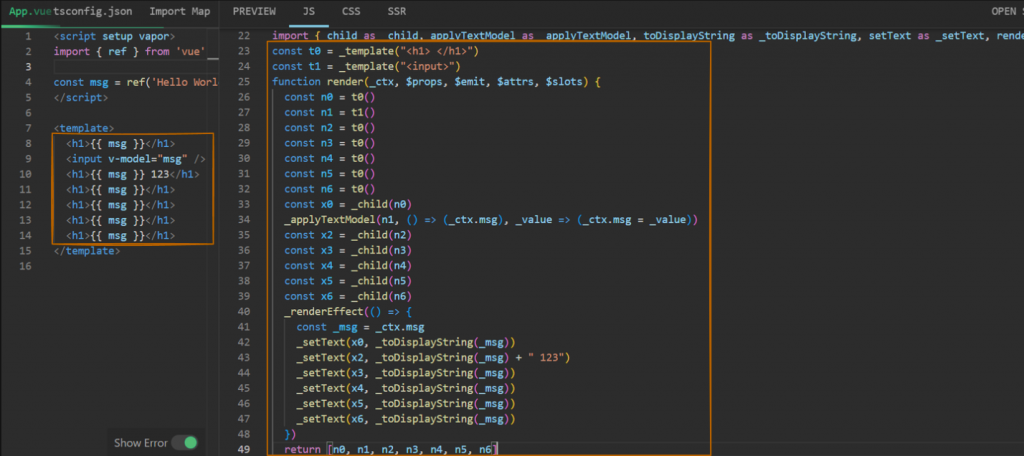Viewport: 1024px width, 456px height.
Task: Click the 'function render(_ctx, $props...' line
Action: [436, 82]
